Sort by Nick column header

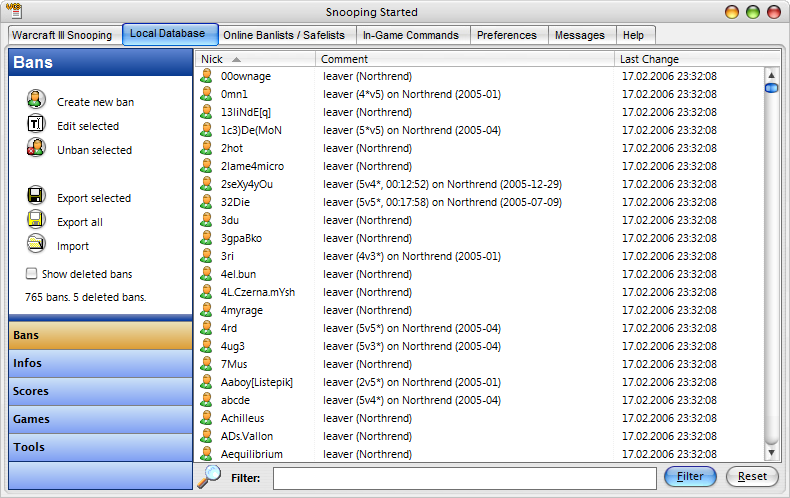click(x=255, y=59)
